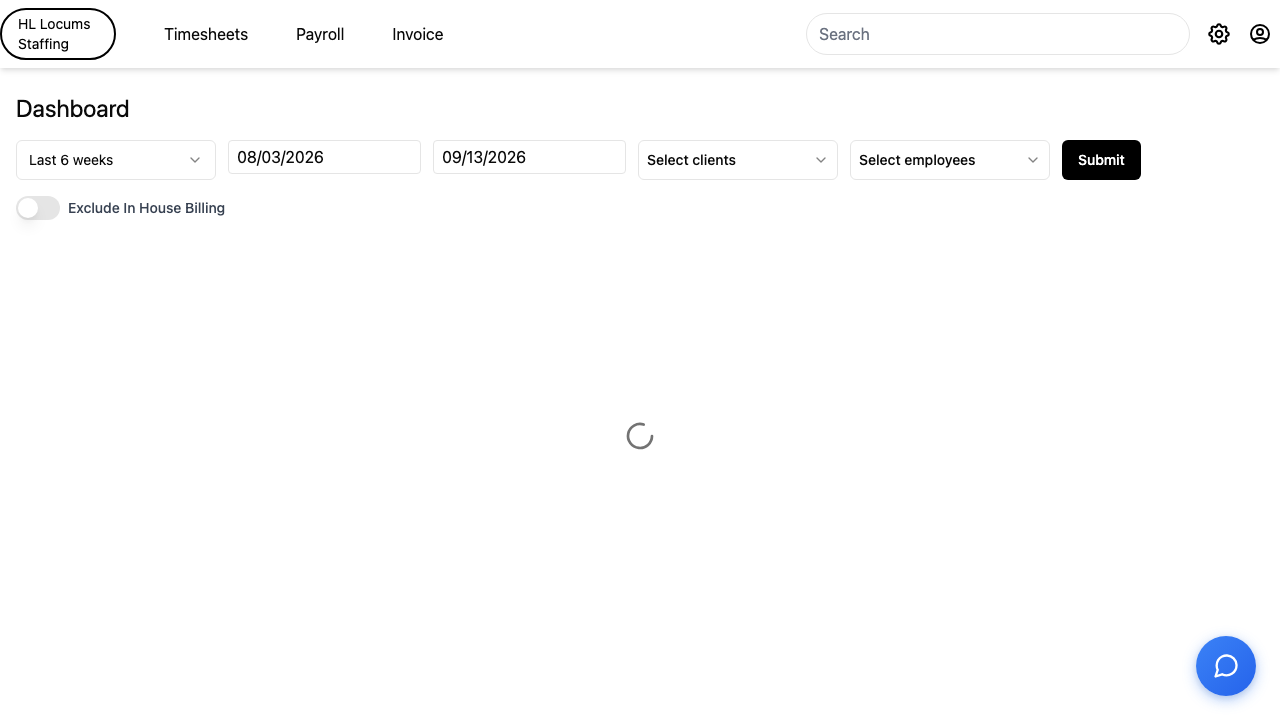Image resolution: width=1280 pixels, height=720 pixels.
Task: Go to the Timesheets menu
Action: [x=206, y=34]
